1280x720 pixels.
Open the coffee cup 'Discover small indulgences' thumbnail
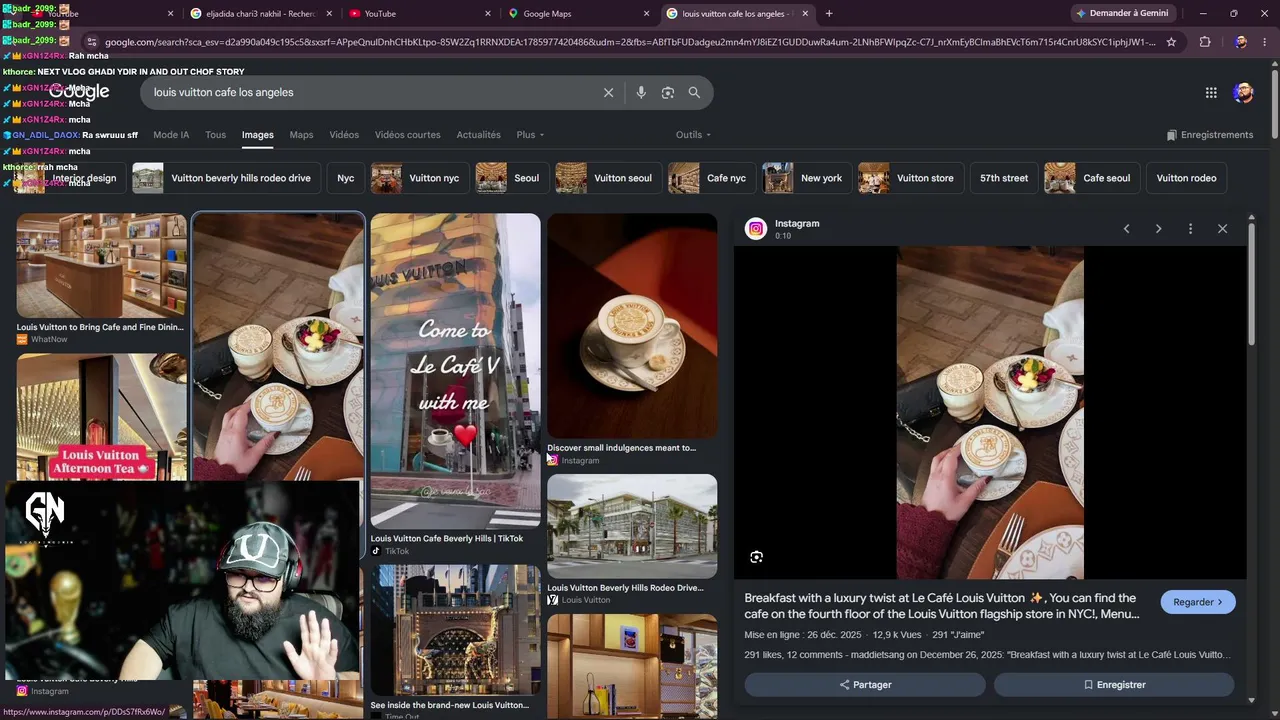coord(632,326)
